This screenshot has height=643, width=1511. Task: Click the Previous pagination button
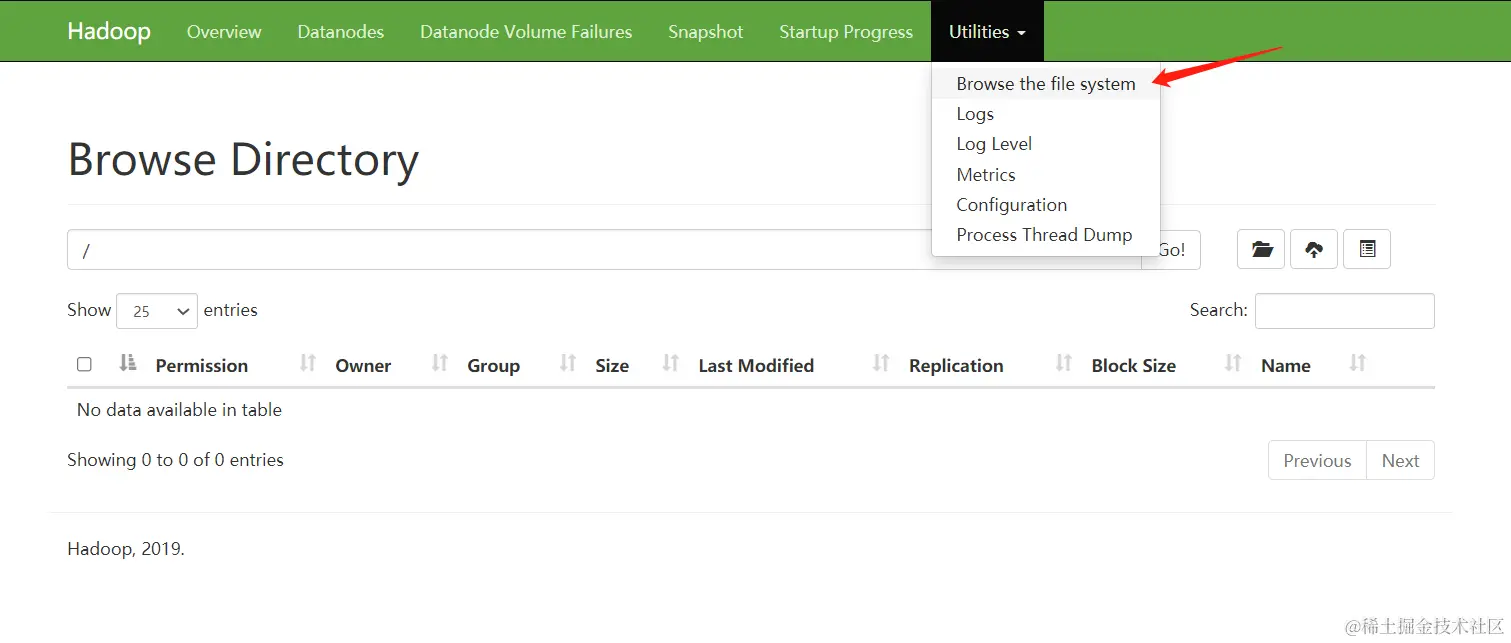pyautogui.click(x=1317, y=460)
